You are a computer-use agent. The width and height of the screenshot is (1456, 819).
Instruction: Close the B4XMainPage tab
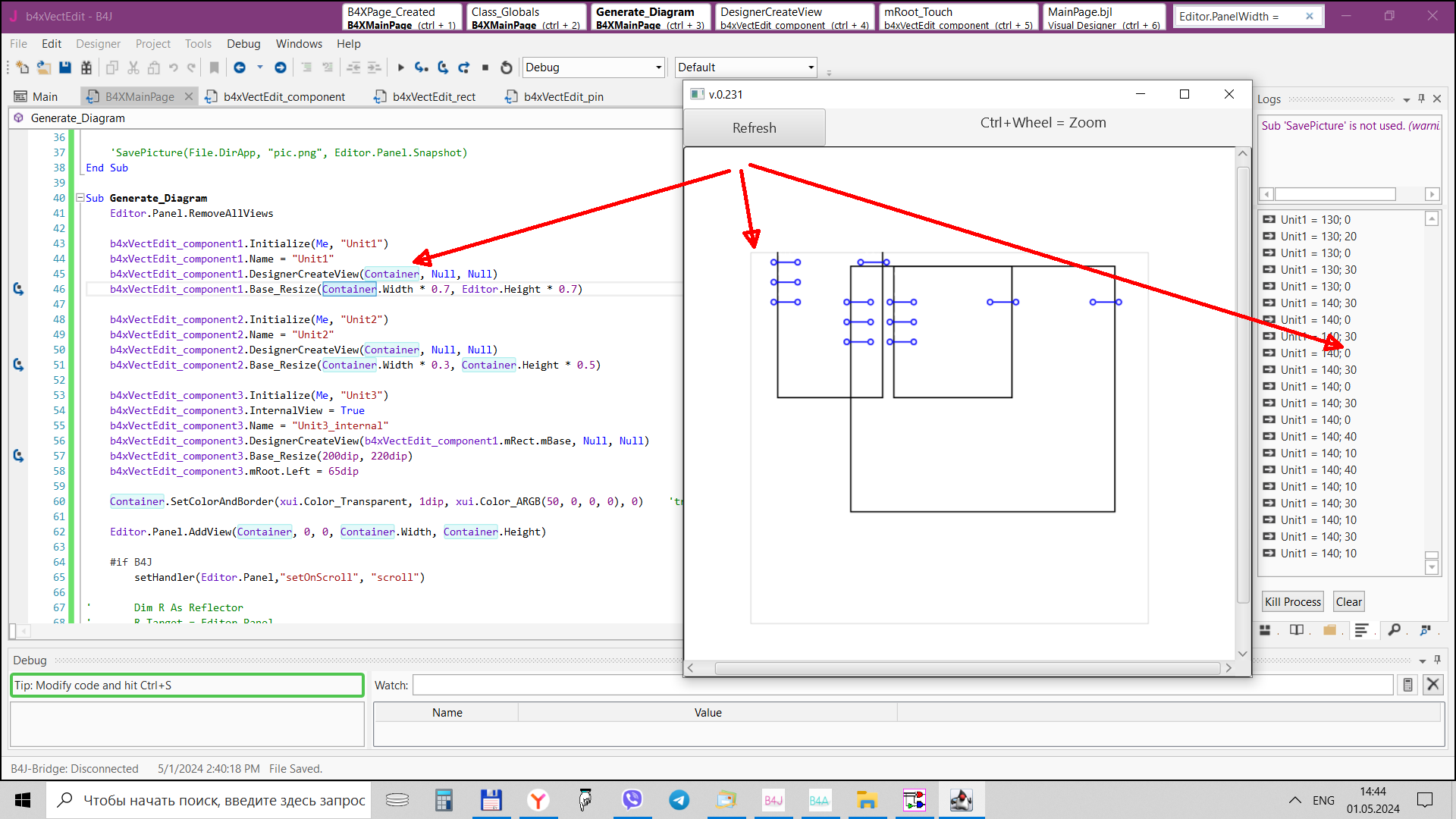pyautogui.click(x=189, y=97)
